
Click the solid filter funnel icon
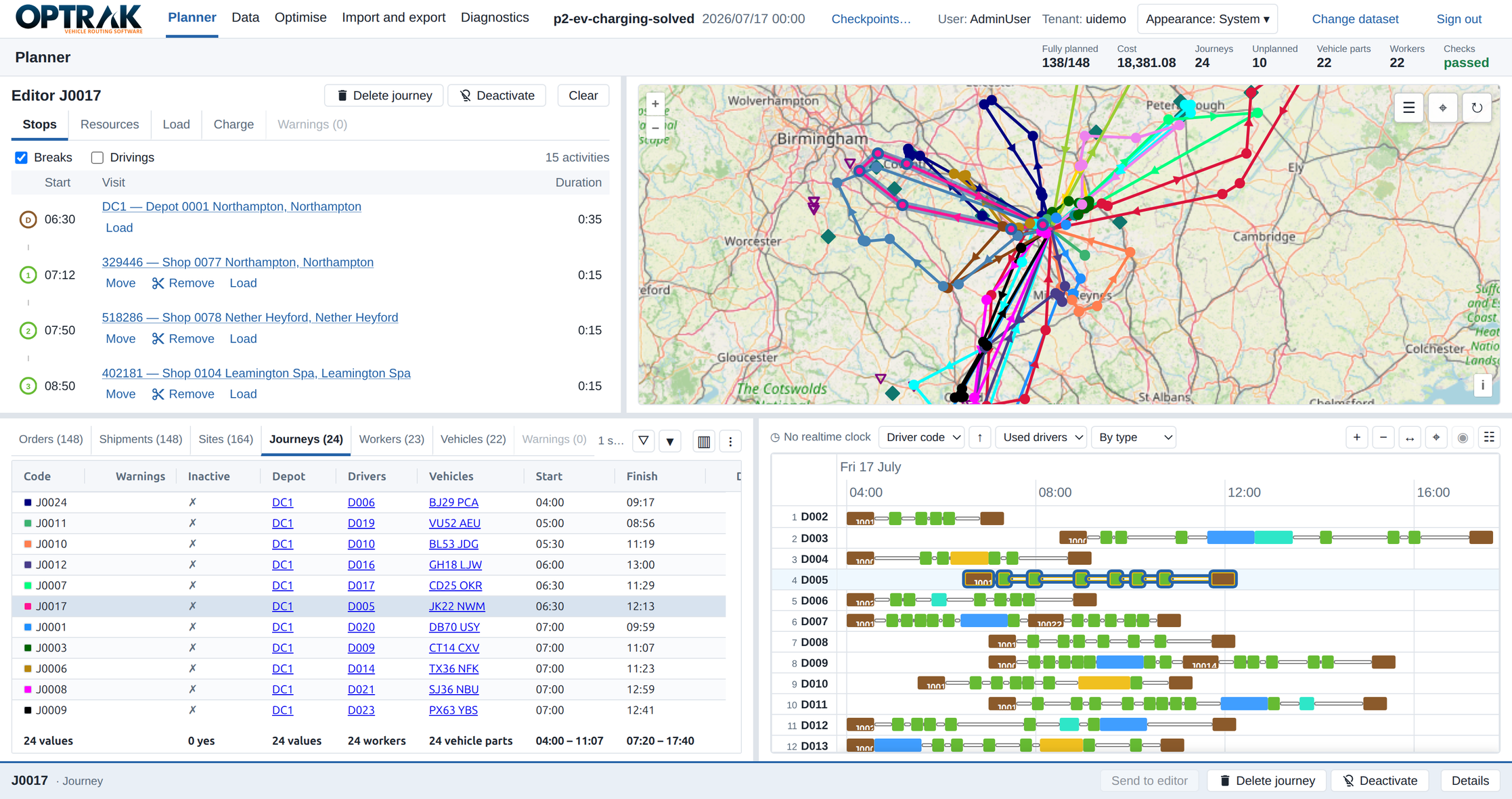point(670,441)
